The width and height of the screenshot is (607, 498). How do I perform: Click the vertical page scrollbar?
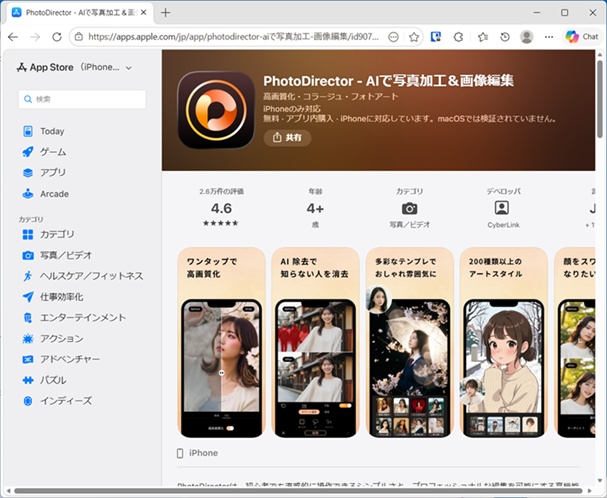600,99
